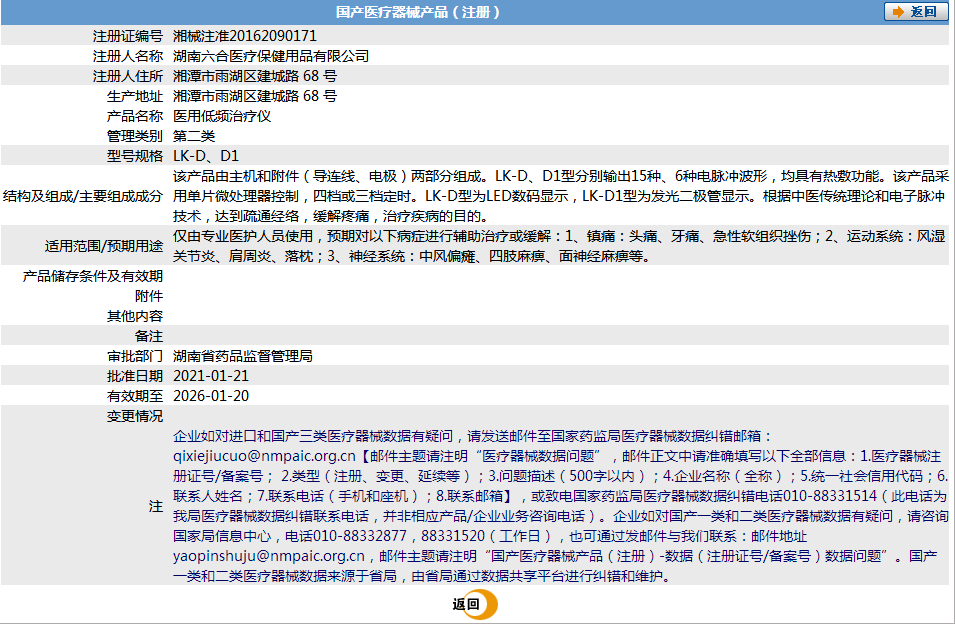Click the 产品储存条件及有效期 label

pyautogui.click(x=93, y=276)
